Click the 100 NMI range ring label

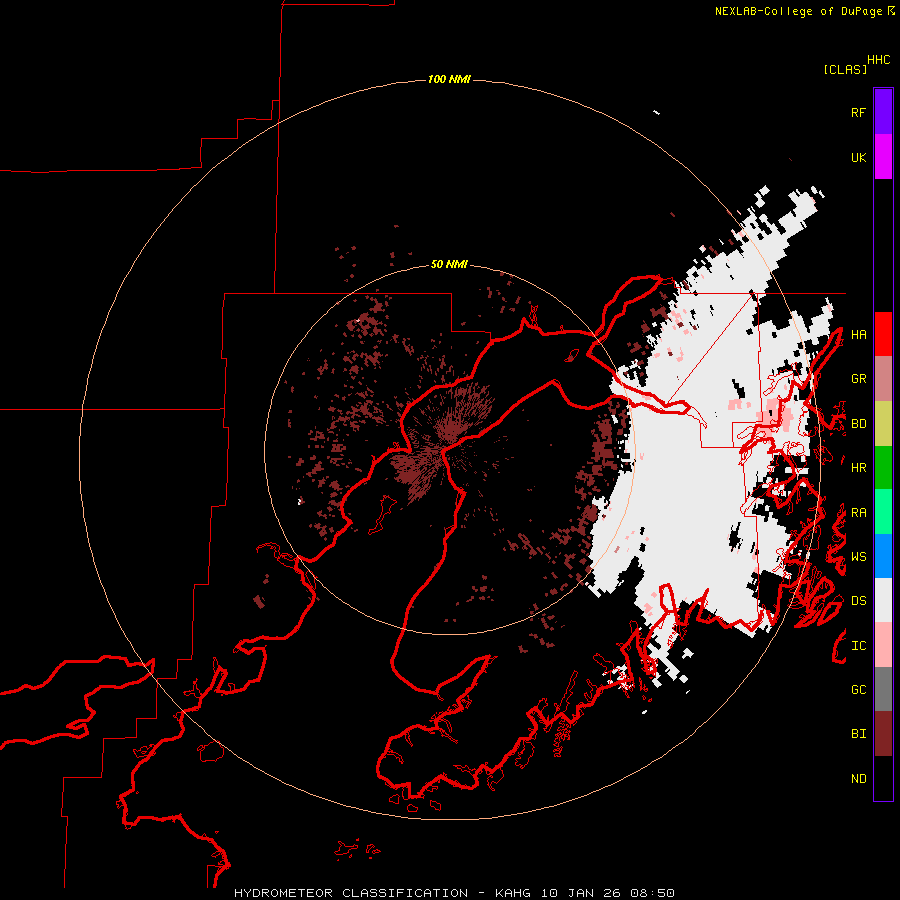pyautogui.click(x=449, y=79)
